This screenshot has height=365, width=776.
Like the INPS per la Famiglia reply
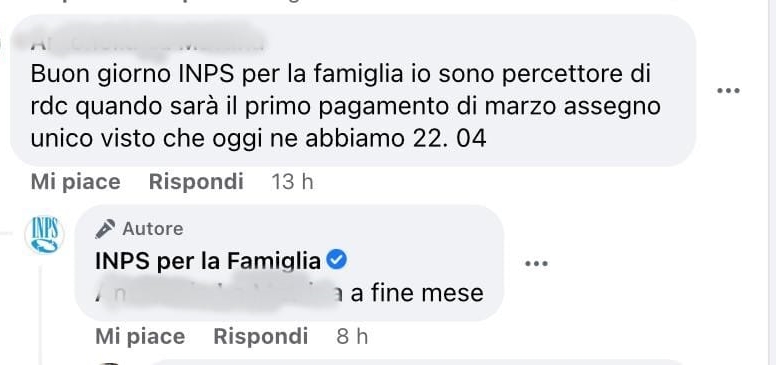pyautogui.click(x=140, y=337)
